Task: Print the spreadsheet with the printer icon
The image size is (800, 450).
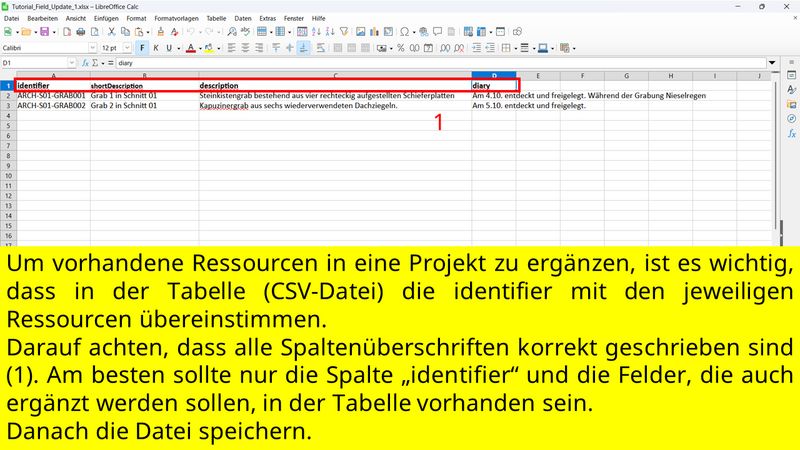Action: [81, 32]
